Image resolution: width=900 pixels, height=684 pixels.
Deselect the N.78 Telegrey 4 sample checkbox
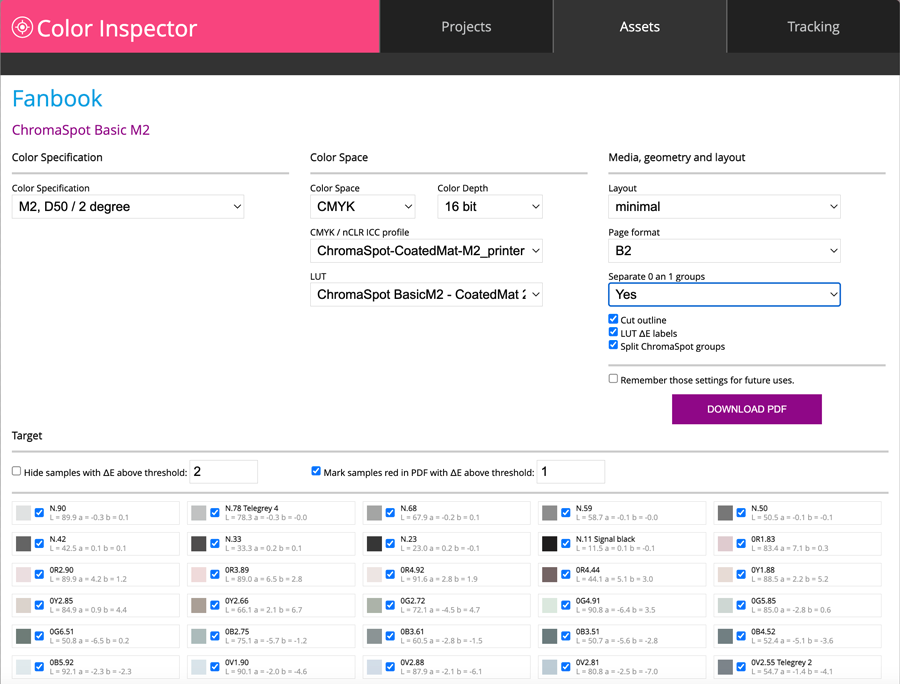(215, 512)
